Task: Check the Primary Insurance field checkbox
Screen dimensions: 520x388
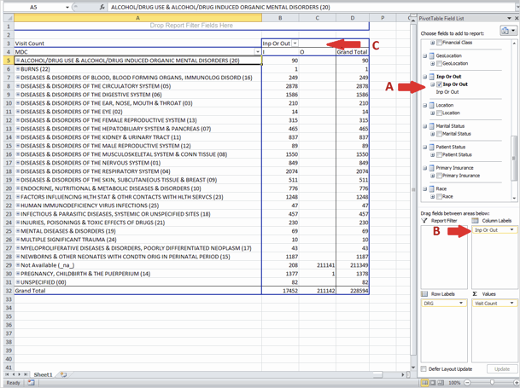Action: tap(439, 176)
